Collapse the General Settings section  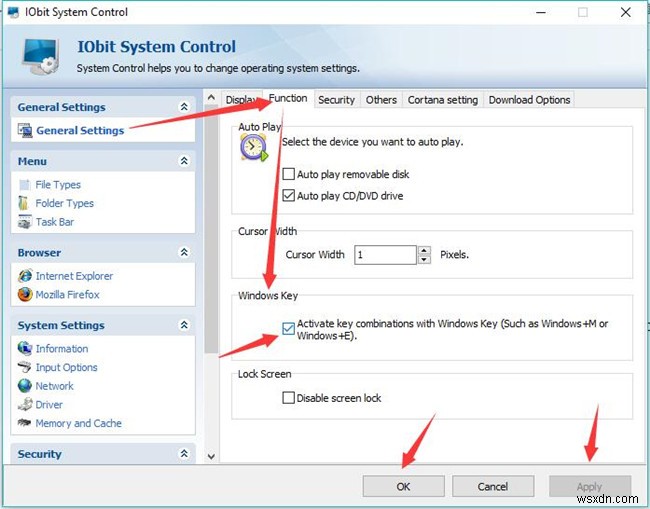click(184, 107)
